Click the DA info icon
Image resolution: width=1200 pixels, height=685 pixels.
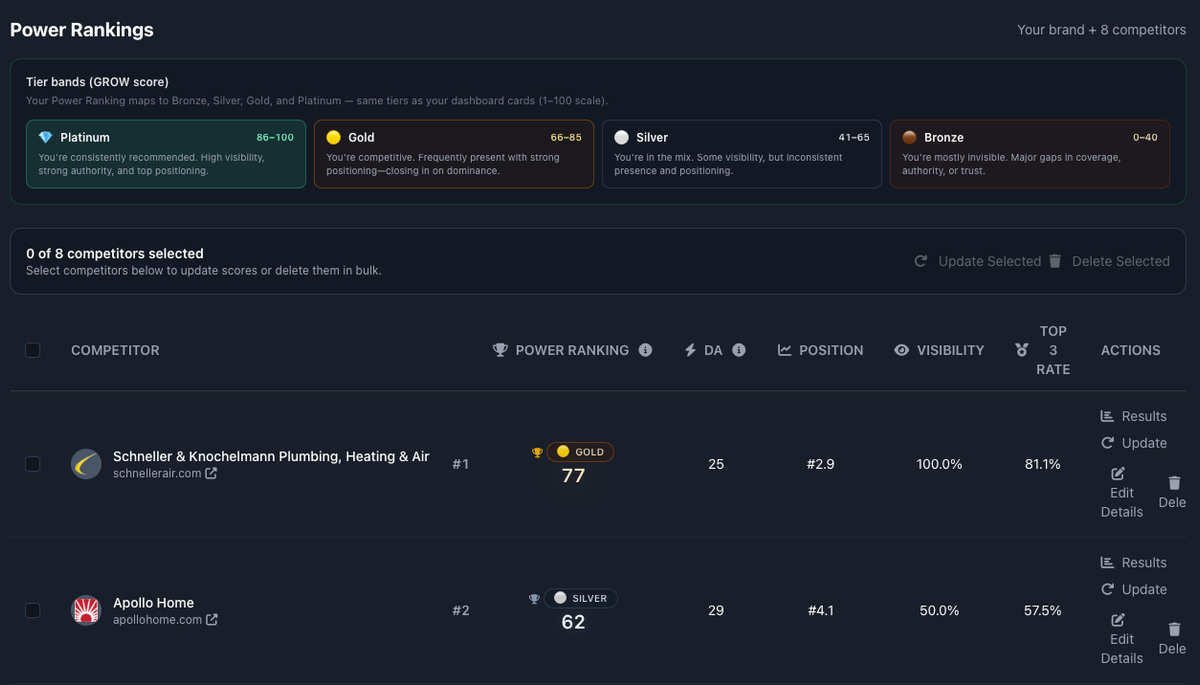pyautogui.click(x=739, y=350)
